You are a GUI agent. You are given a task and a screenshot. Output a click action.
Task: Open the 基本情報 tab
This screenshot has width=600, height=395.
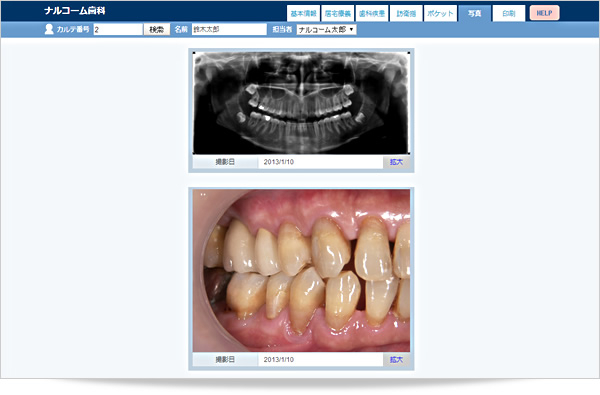click(303, 13)
